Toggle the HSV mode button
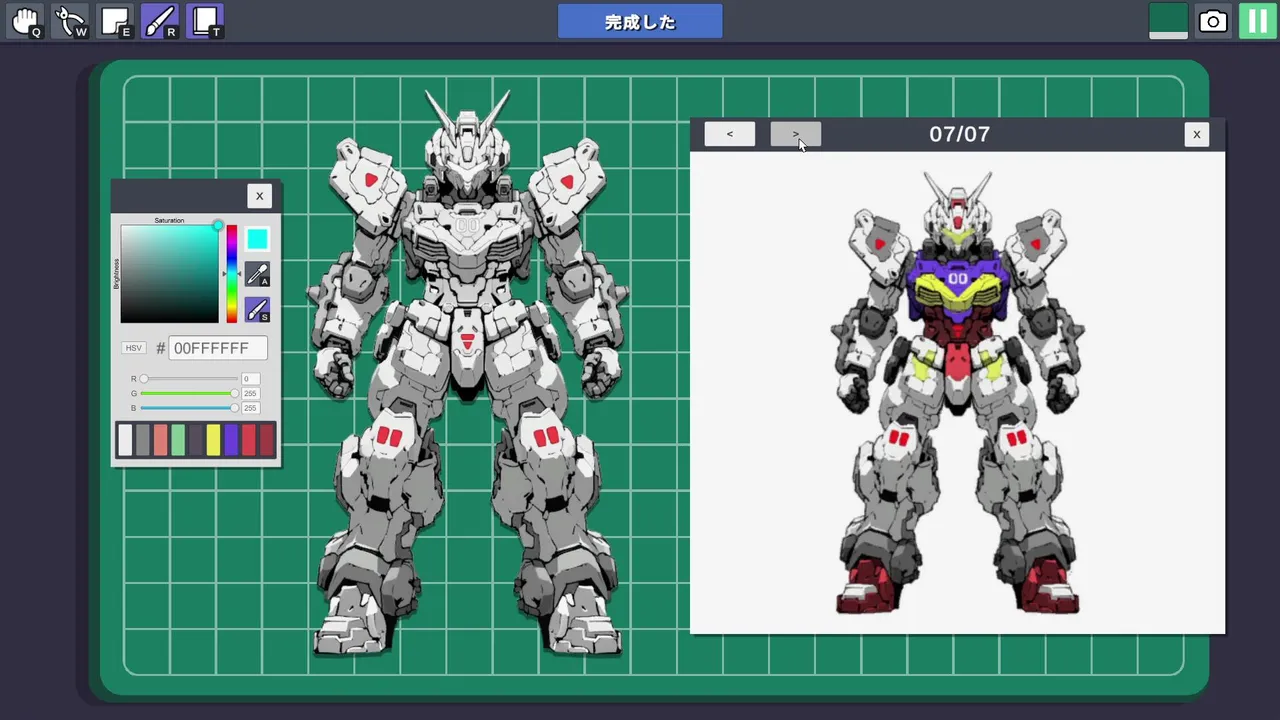The height and width of the screenshot is (720, 1280). click(133, 348)
